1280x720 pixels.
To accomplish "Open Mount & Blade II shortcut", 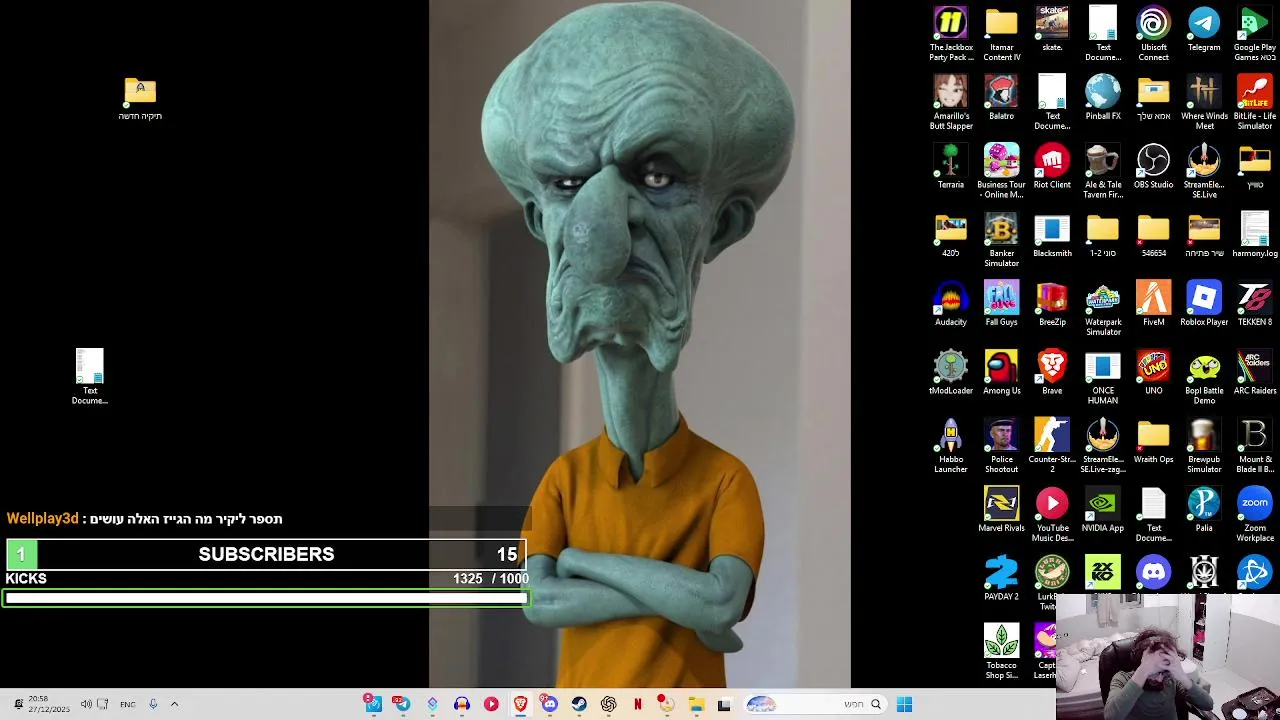I will (x=1254, y=446).
